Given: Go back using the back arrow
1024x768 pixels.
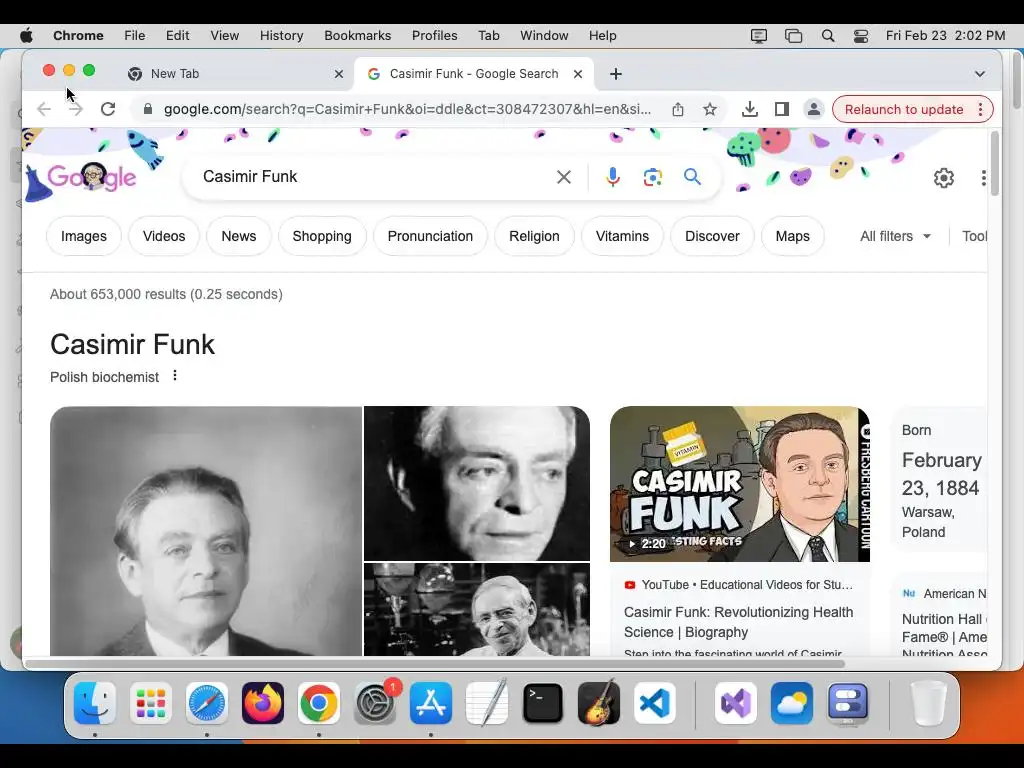Looking at the screenshot, I should click(44, 109).
